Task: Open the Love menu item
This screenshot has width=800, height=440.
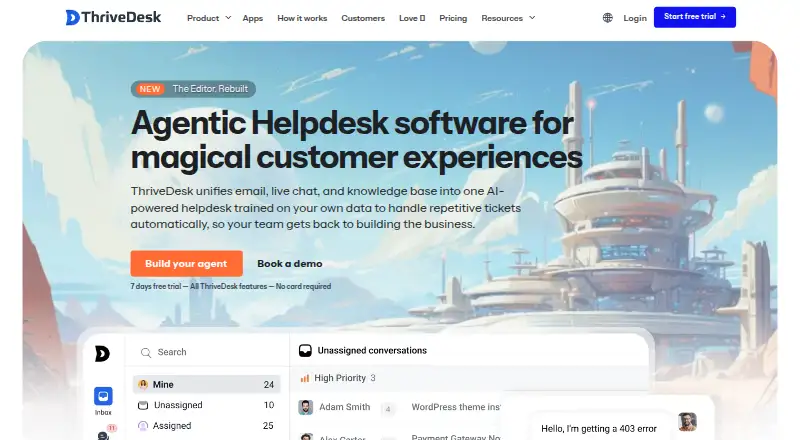Action: tap(412, 18)
